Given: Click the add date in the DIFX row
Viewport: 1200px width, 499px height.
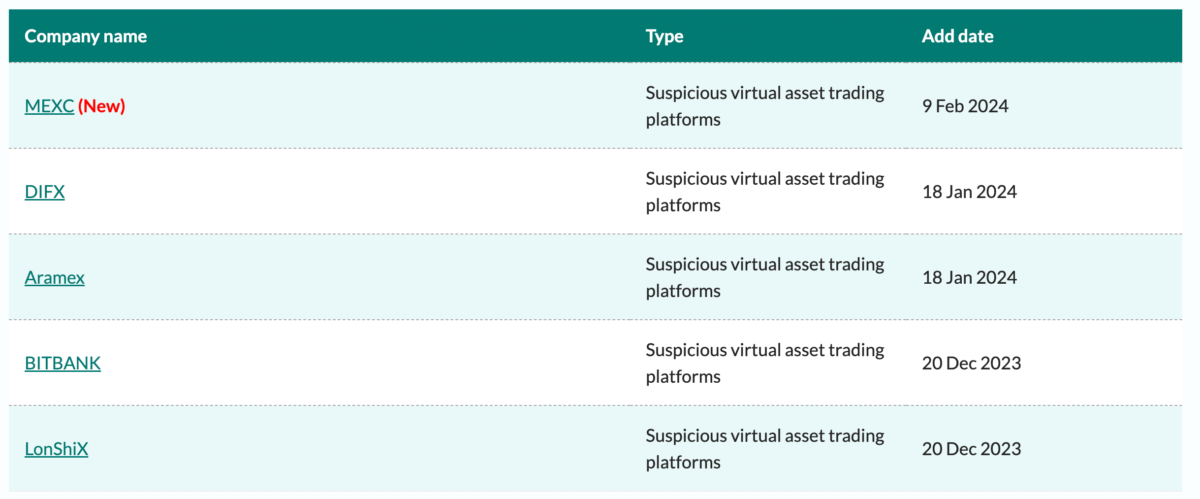Looking at the screenshot, I should pyautogui.click(x=969, y=192).
